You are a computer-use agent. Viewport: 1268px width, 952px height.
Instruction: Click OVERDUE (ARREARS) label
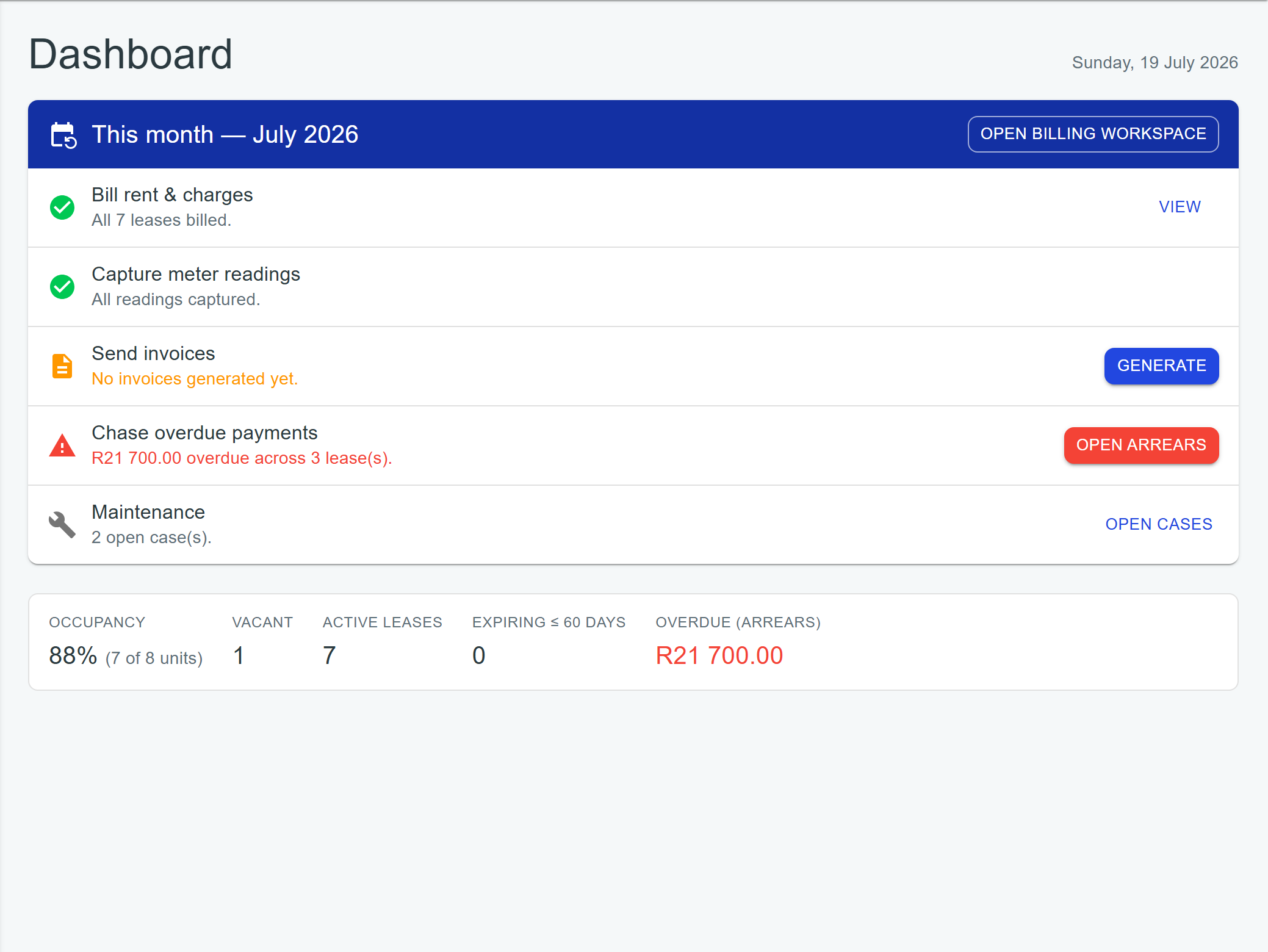738,622
